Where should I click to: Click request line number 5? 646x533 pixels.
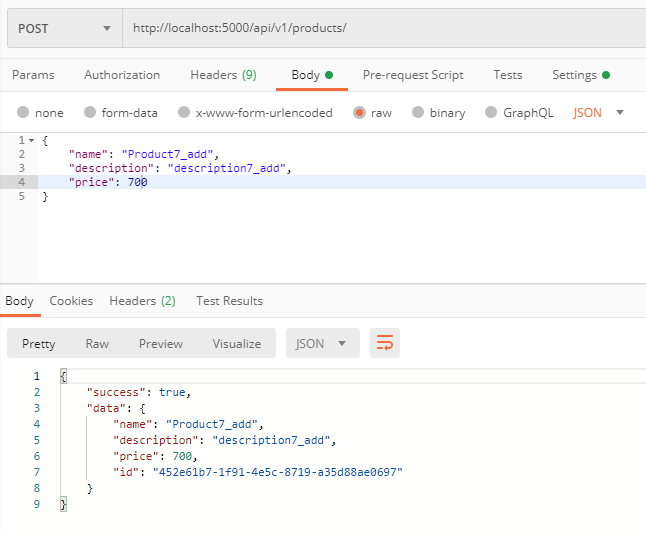click(21, 196)
